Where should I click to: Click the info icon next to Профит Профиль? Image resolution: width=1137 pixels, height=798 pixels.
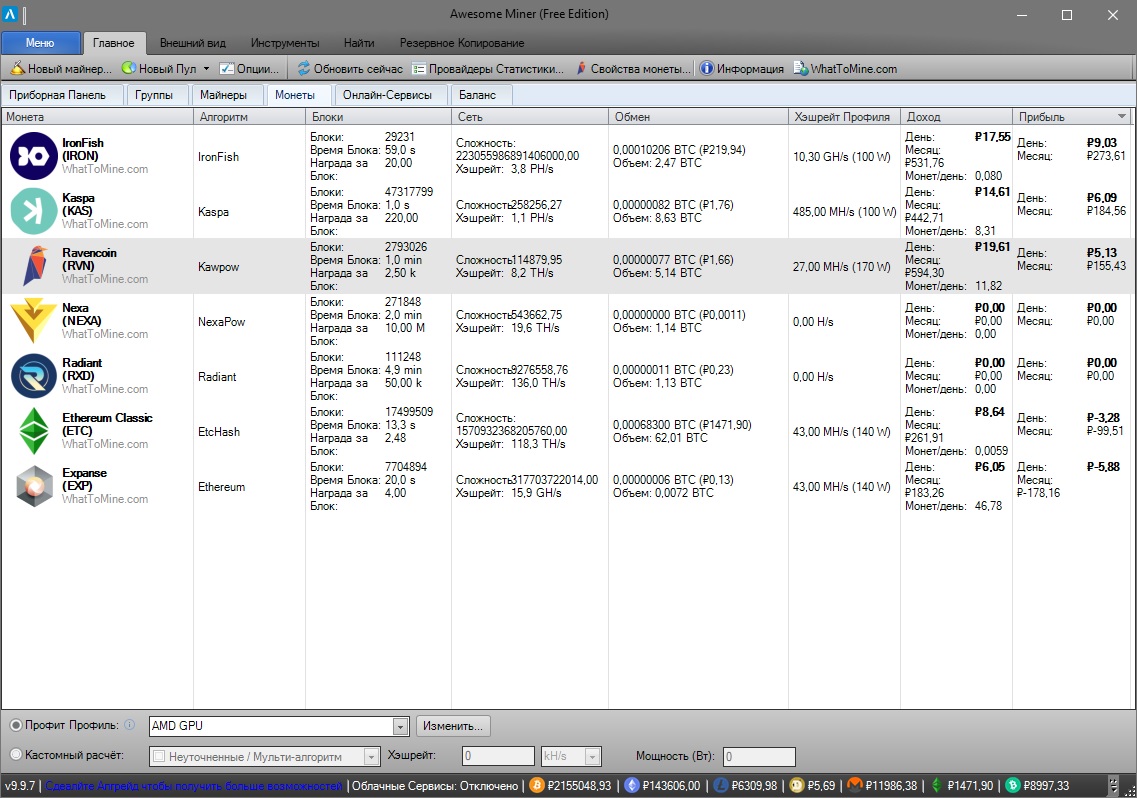[130, 725]
